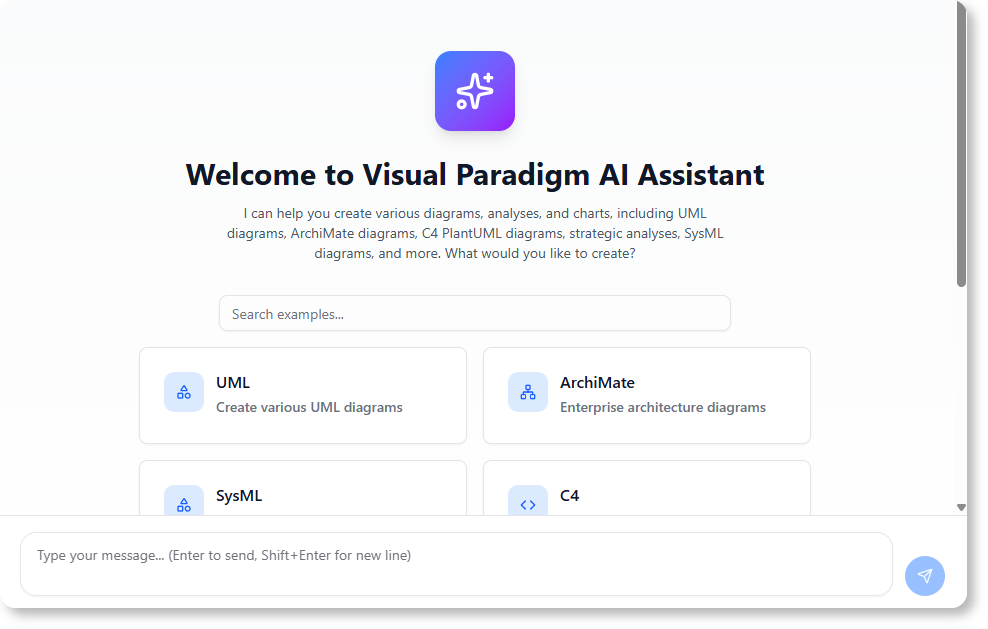Click the "Enterprise architecture diagrams" description
988x629 pixels.
663,407
